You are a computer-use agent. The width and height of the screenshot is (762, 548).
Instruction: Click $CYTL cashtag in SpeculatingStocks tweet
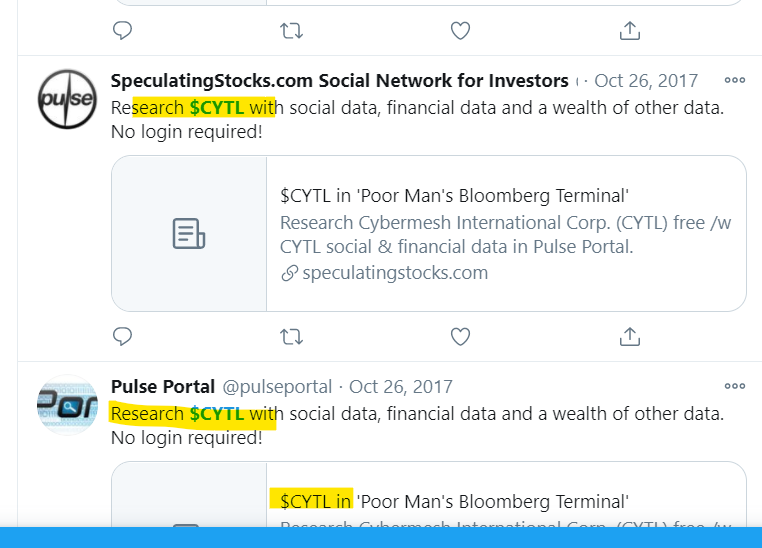[x=217, y=107]
